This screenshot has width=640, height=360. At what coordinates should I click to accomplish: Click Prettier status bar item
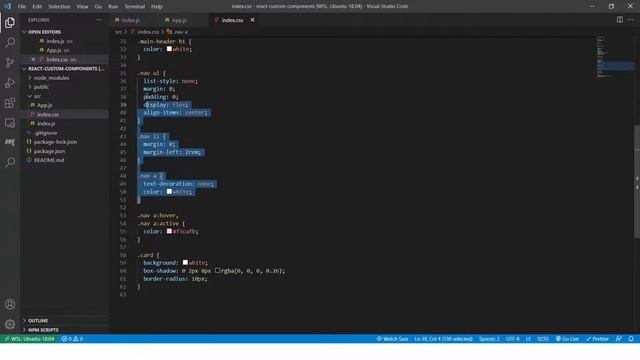click(x=597, y=339)
